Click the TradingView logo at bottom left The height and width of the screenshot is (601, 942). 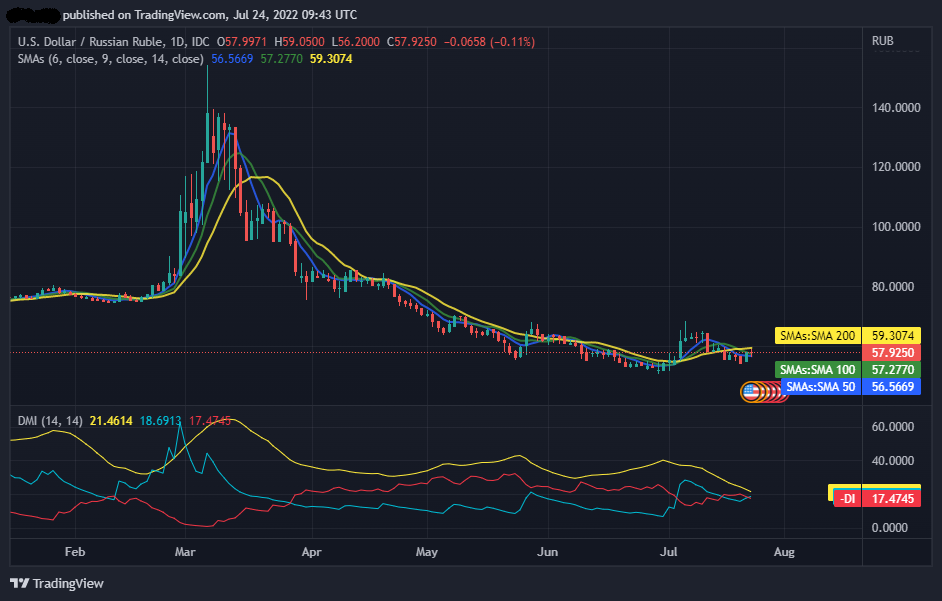coord(57,583)
